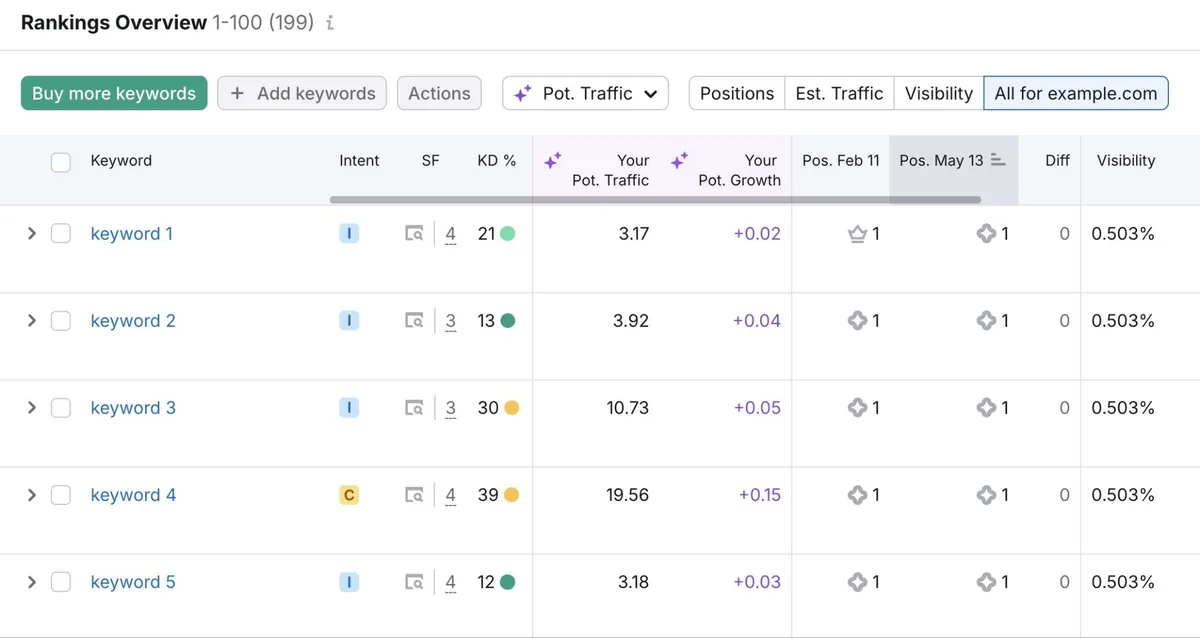The width and height of the screenshot is (1200, 638).
Task: Click the SF count 4 for keyword 1
Action: [451, 234]
